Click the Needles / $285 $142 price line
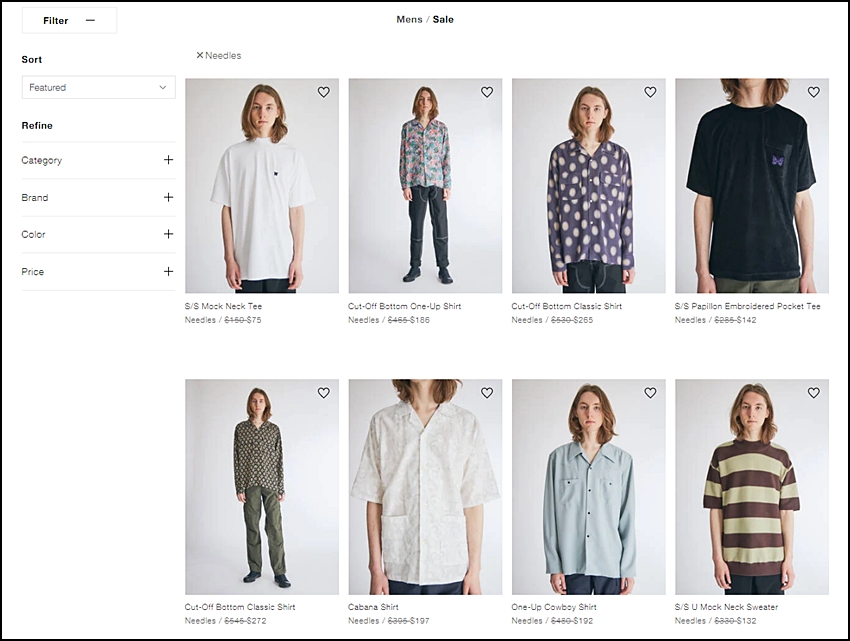 pos(715,320)
